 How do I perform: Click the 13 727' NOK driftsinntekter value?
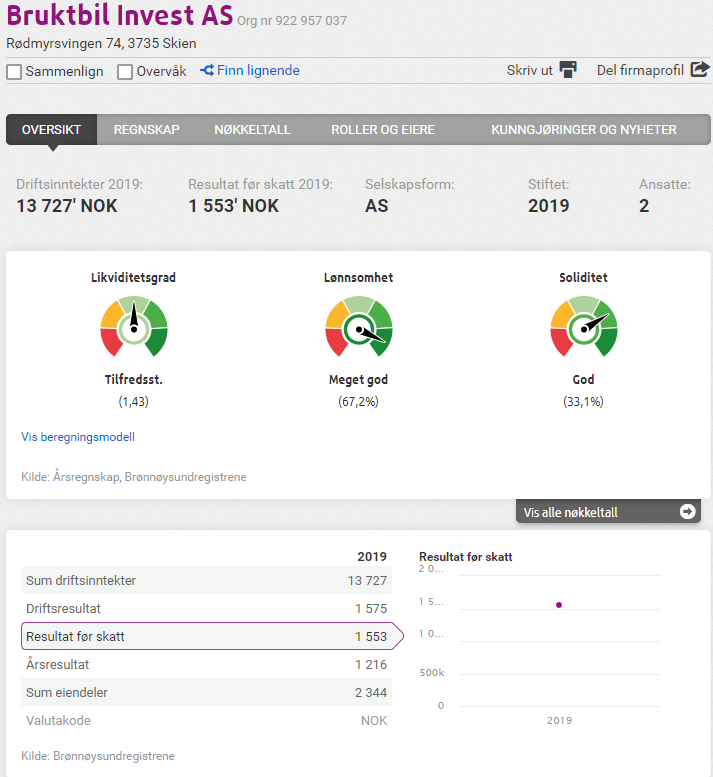pos(67,206)
